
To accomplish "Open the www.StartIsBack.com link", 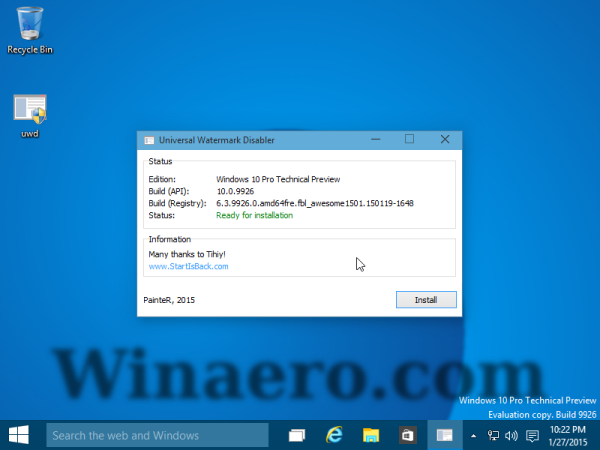I will click(x=188, y=266).
